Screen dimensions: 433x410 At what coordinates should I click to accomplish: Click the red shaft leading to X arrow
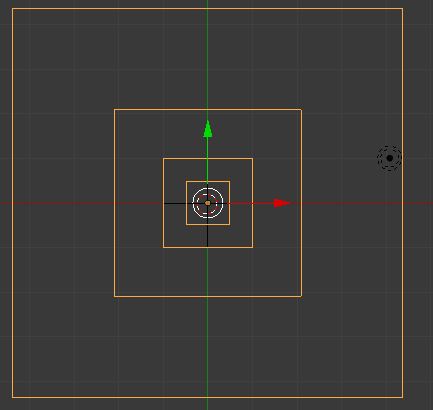tap(252, 203)
